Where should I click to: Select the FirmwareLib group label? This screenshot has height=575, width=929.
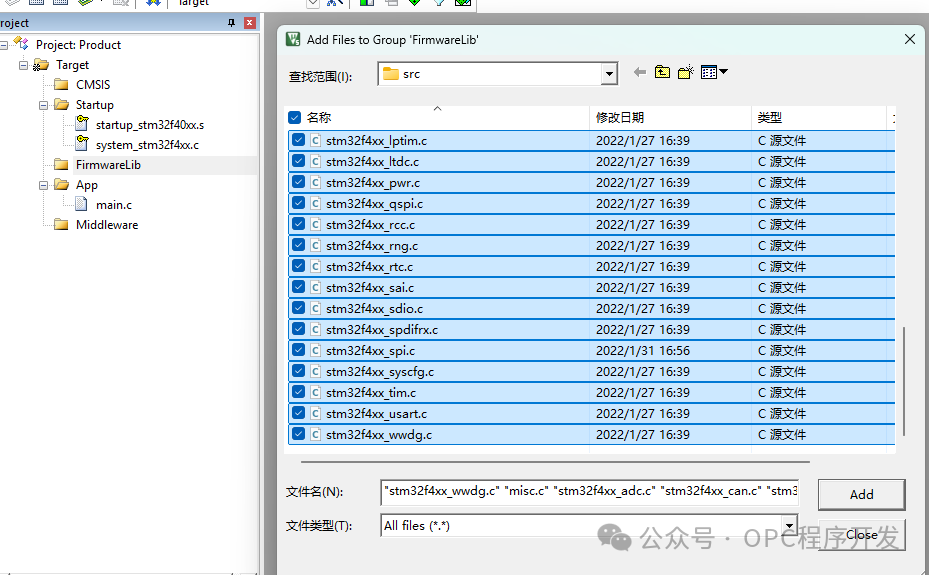point(108,165)
